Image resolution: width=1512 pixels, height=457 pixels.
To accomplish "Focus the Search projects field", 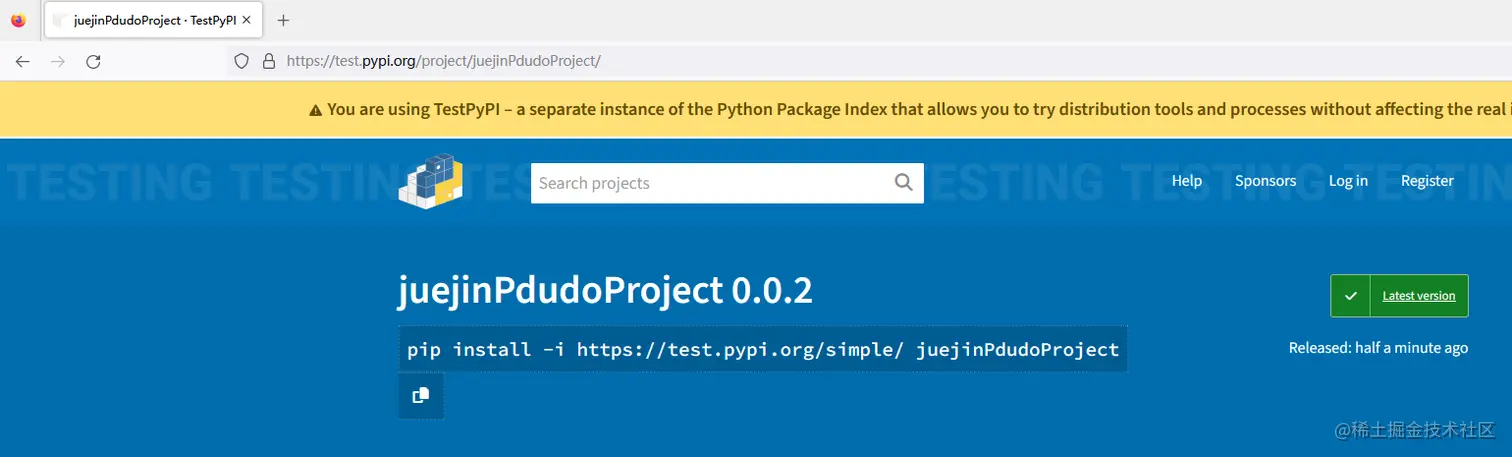I will pyautogui.click(x=710, y=183).
